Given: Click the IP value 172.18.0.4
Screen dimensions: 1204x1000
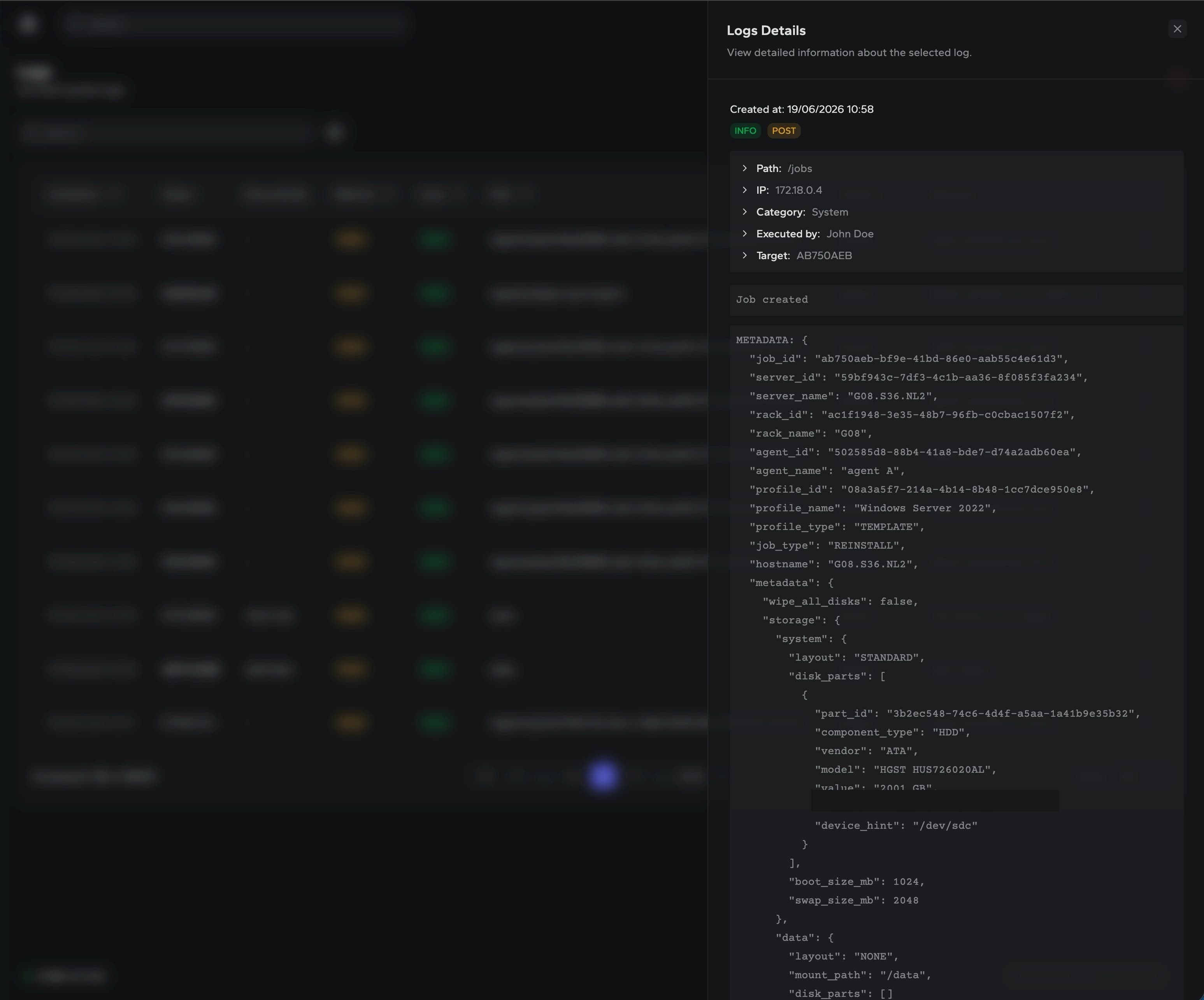Looking at the screenshot, I should [799, 190].
